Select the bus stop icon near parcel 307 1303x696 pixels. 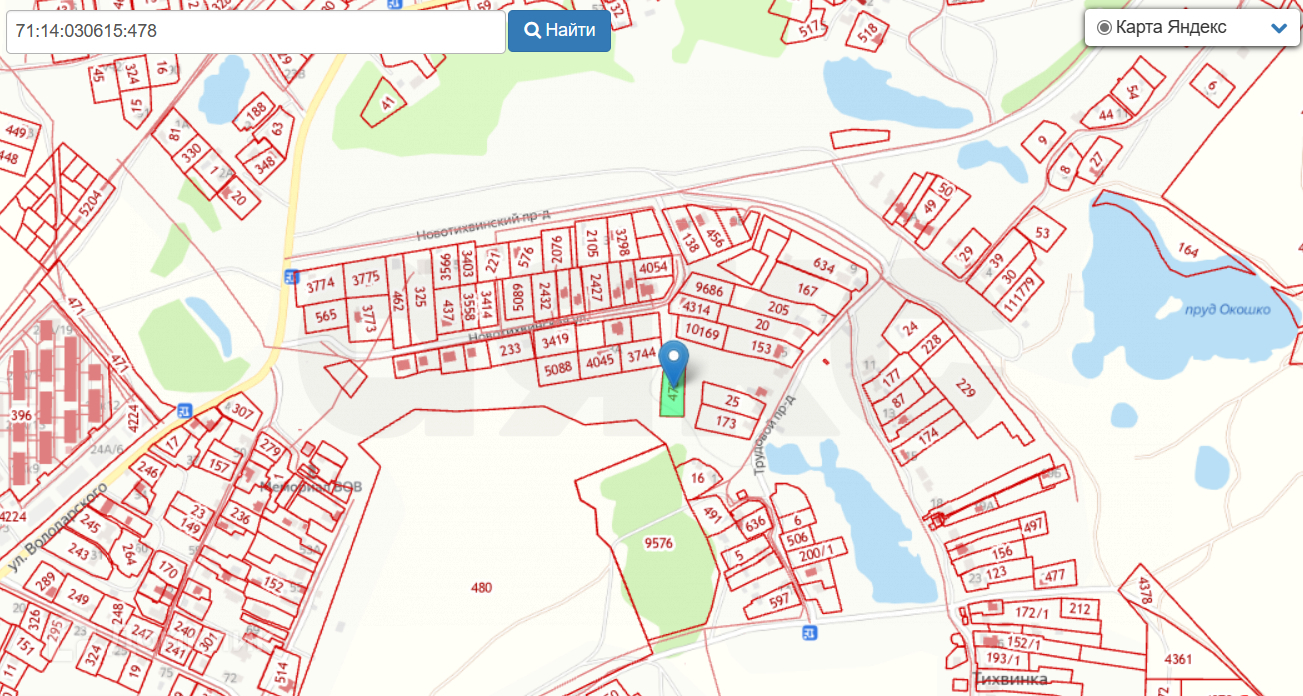tap(184, 410)
